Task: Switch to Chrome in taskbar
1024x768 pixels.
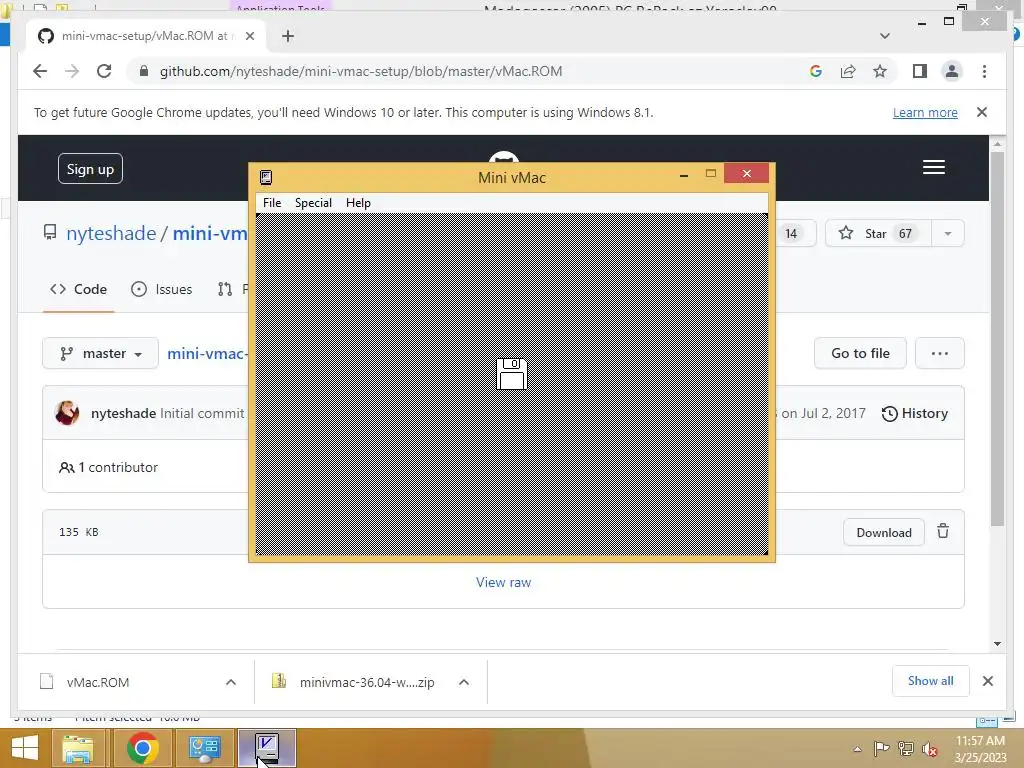Action: pos(142,748)
